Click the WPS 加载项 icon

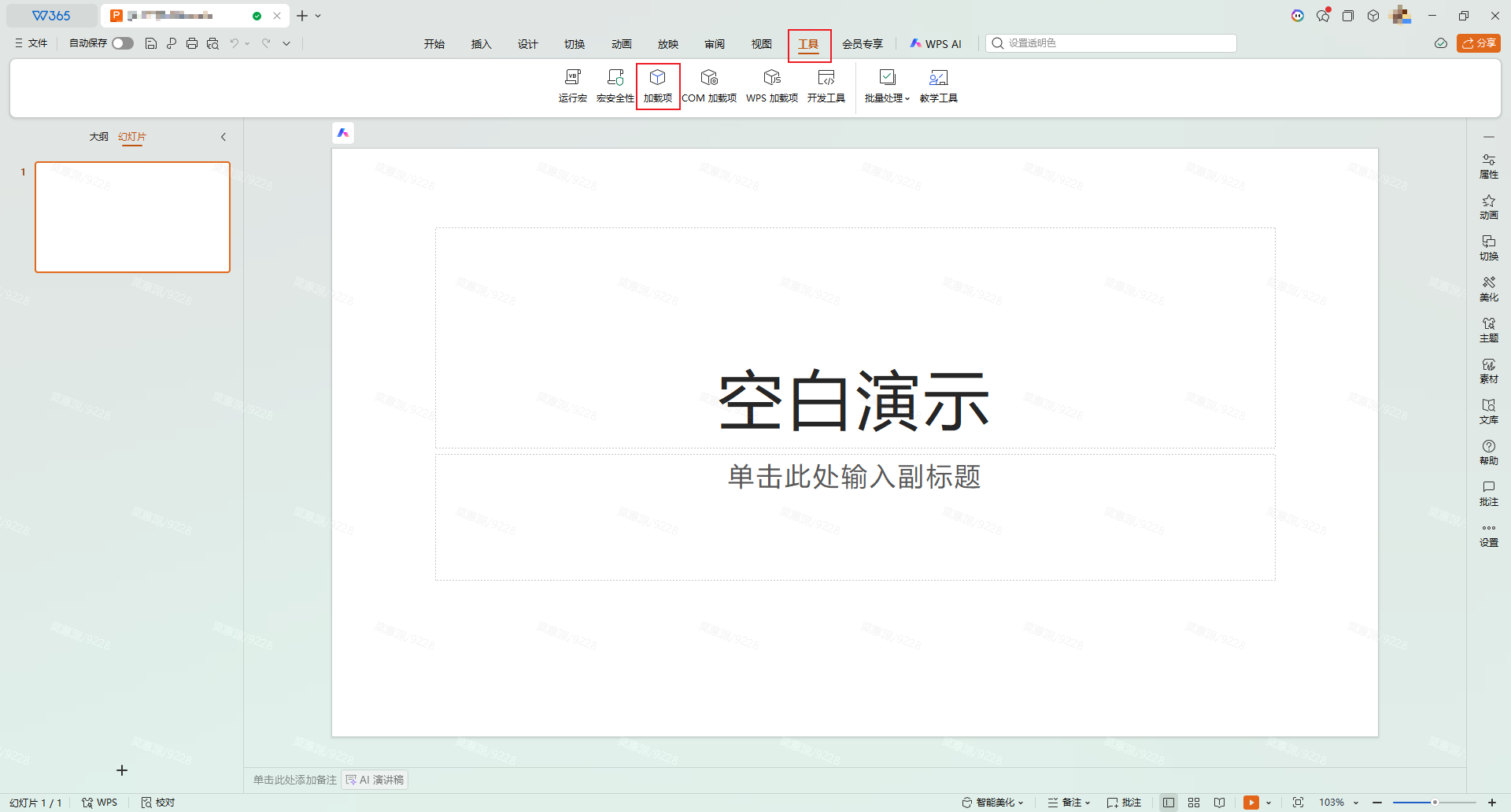click(771, 85)
